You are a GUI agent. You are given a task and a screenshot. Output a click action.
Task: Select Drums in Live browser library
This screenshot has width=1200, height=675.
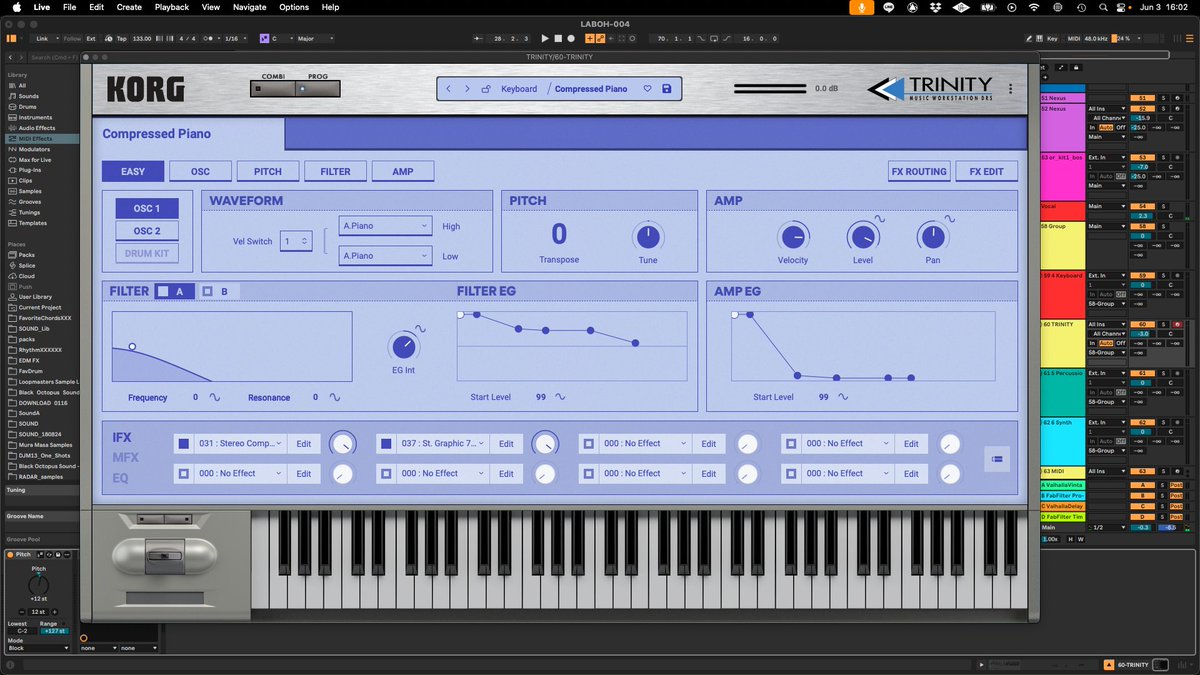(x=27, y=106)
